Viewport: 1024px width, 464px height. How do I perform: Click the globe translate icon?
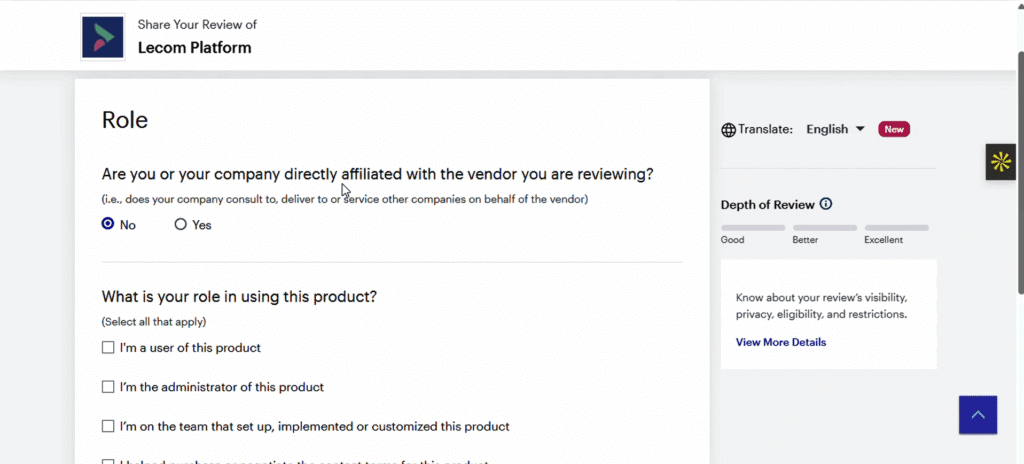click(728, 130)
